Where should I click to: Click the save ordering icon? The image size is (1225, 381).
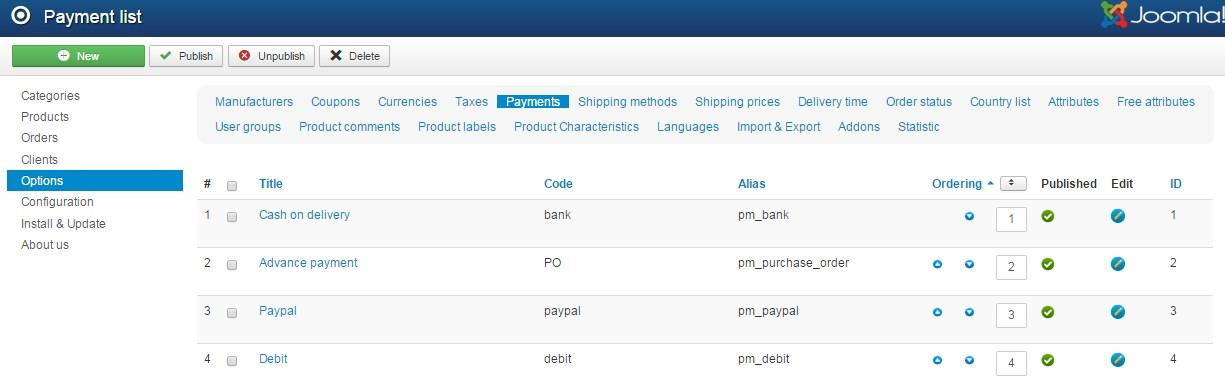[x=1013, y=183]
